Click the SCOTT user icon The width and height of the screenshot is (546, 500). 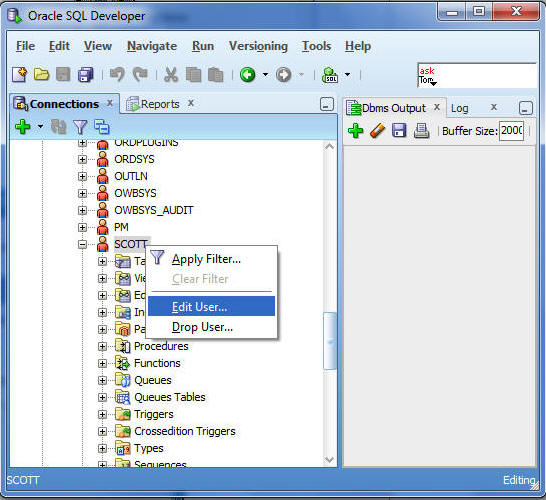coord(102,244)
